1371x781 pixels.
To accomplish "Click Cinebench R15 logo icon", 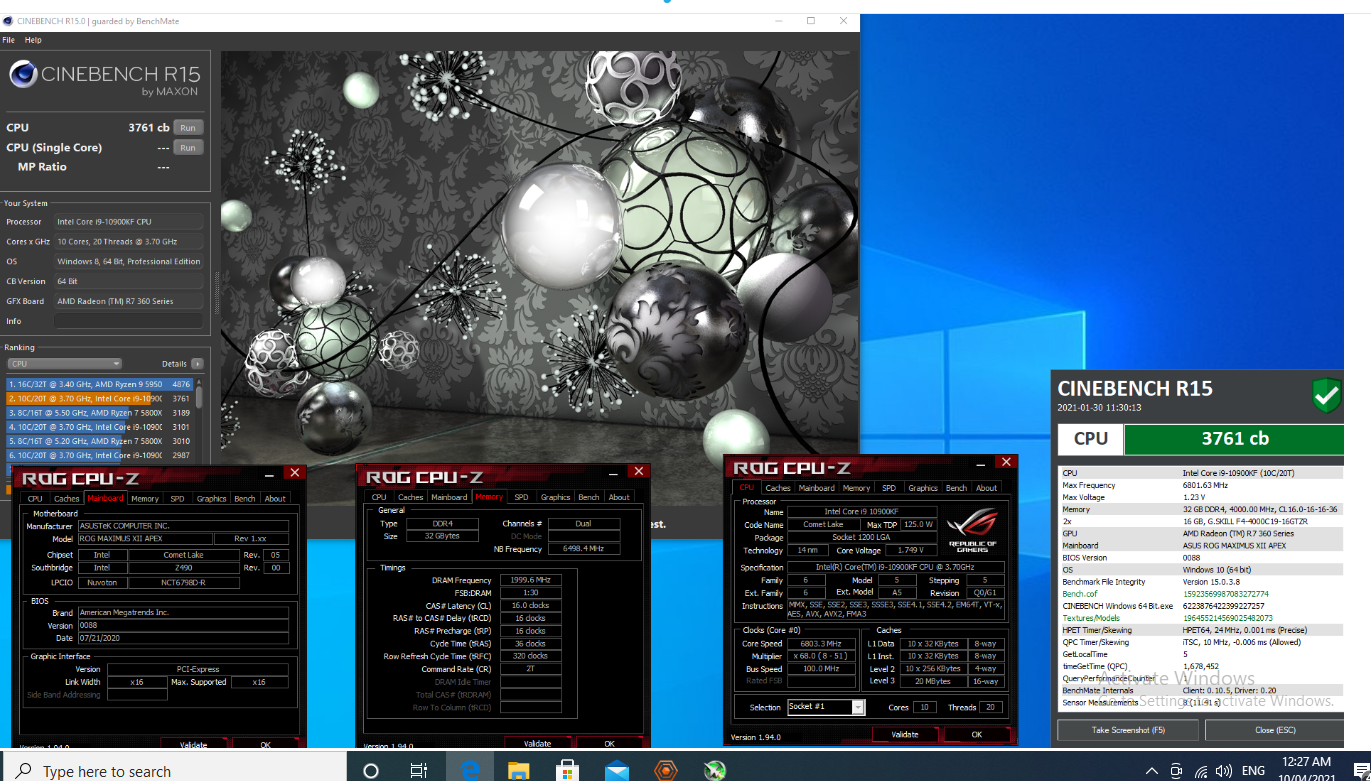I will pos(24,73).
